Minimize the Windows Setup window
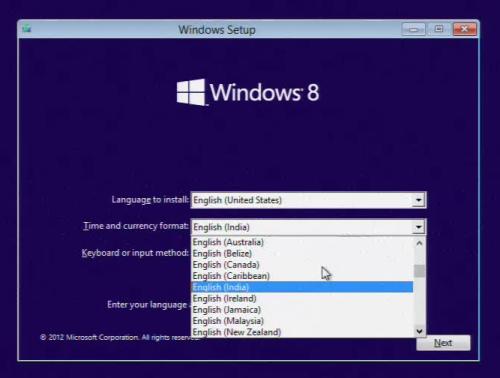500x378 pixels. point(413,29)
